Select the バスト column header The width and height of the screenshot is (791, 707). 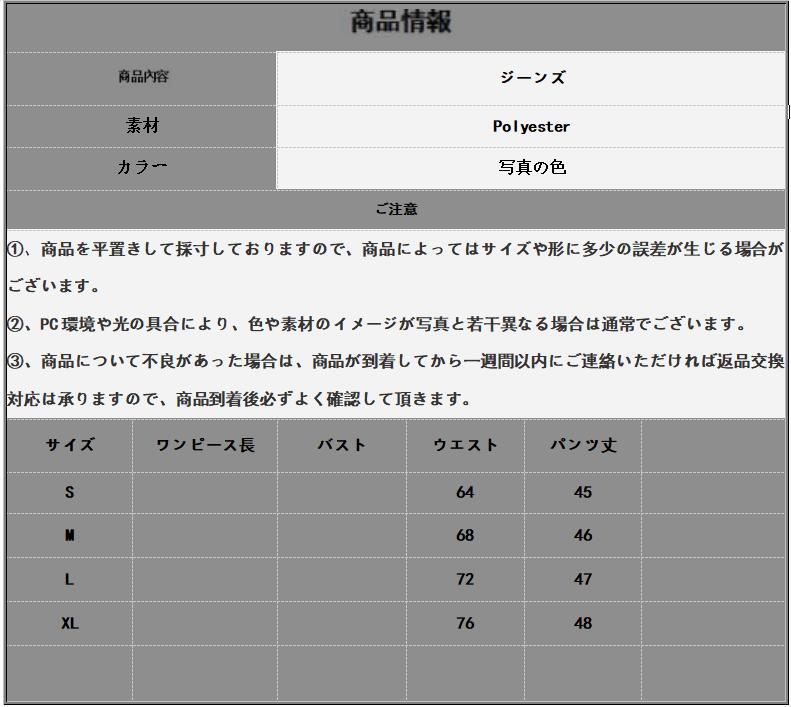tap(342, 445)
